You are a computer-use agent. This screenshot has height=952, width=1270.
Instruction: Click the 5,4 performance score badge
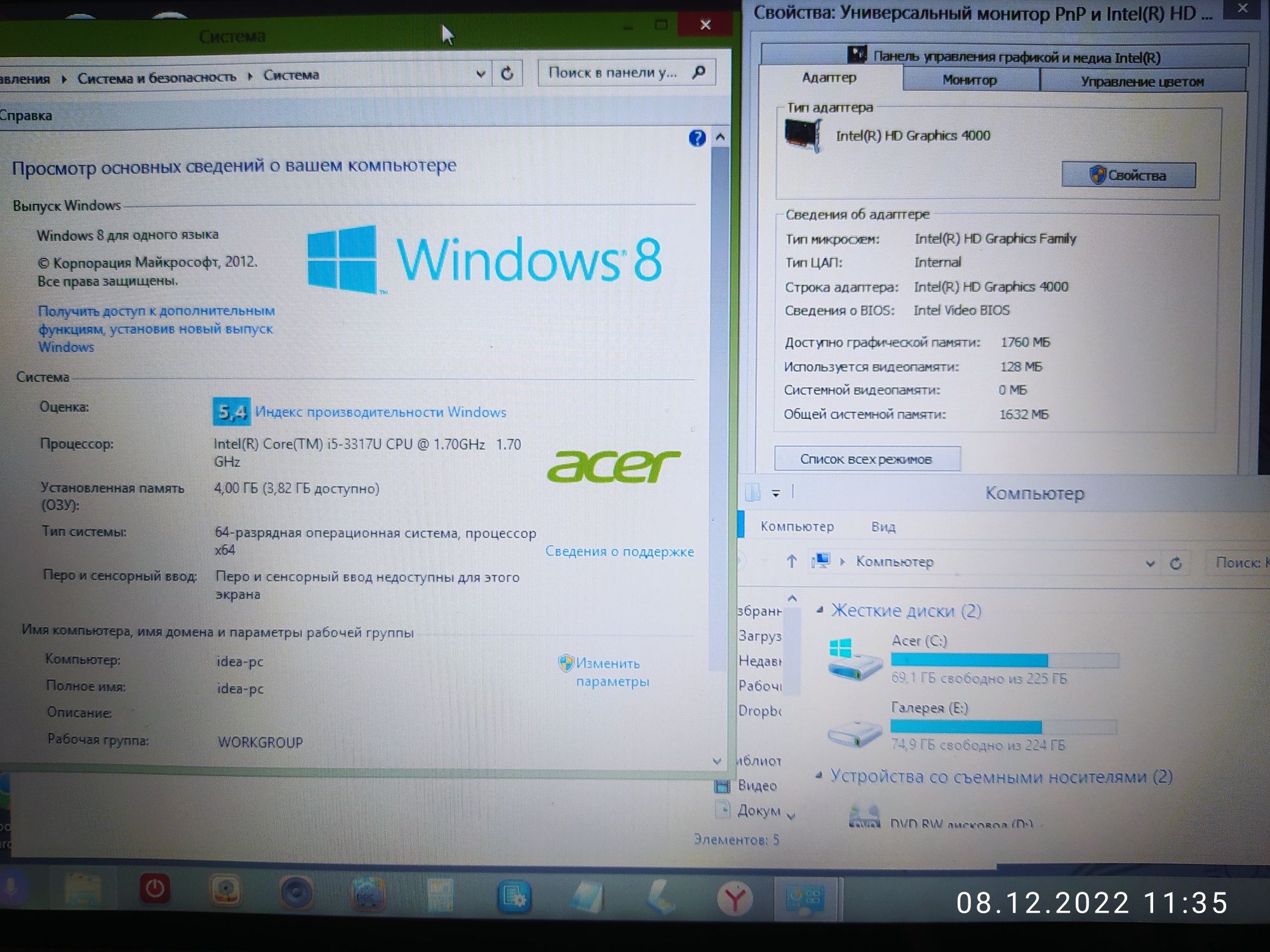(231, 412)
